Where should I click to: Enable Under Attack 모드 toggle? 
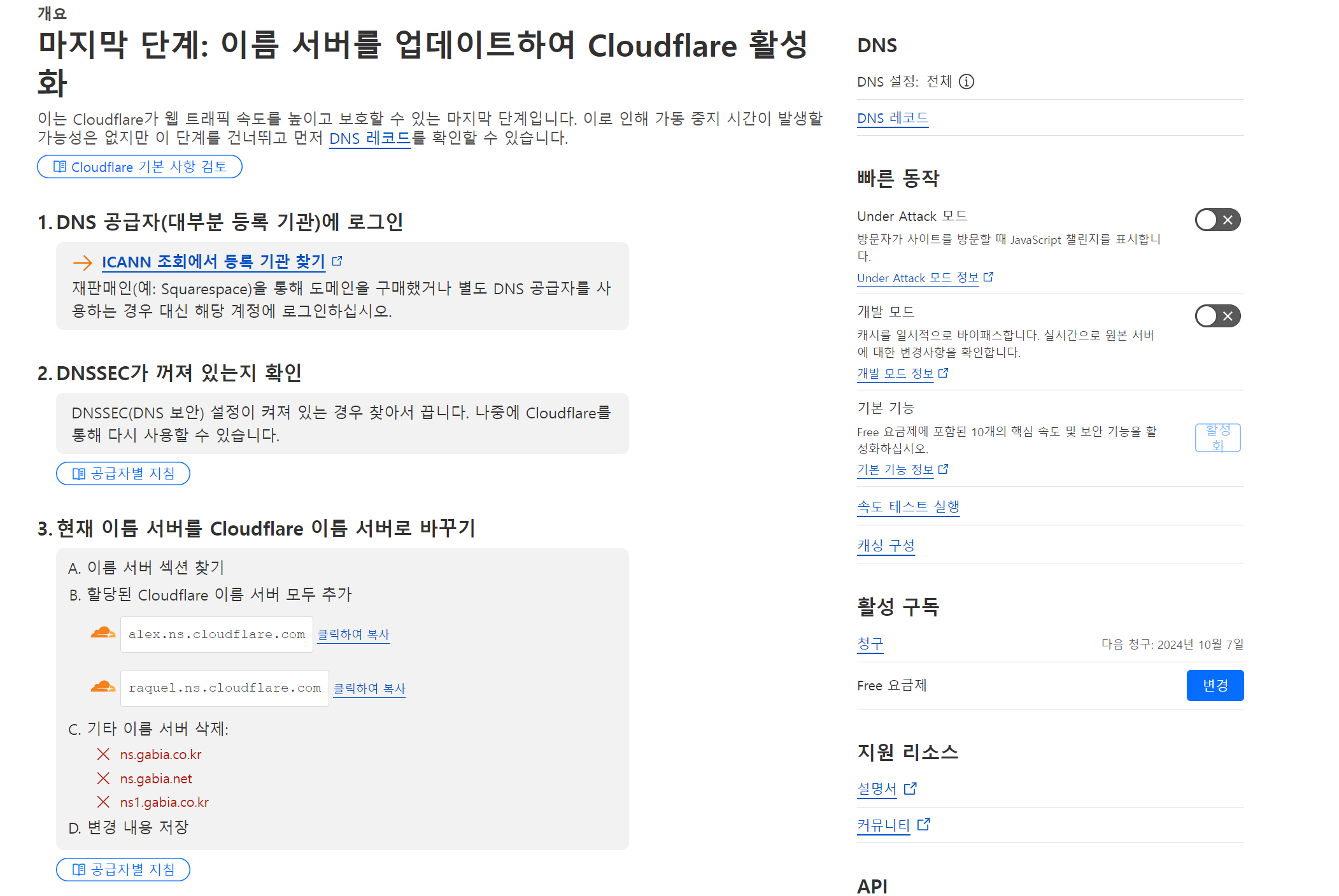pos(1217,220)
